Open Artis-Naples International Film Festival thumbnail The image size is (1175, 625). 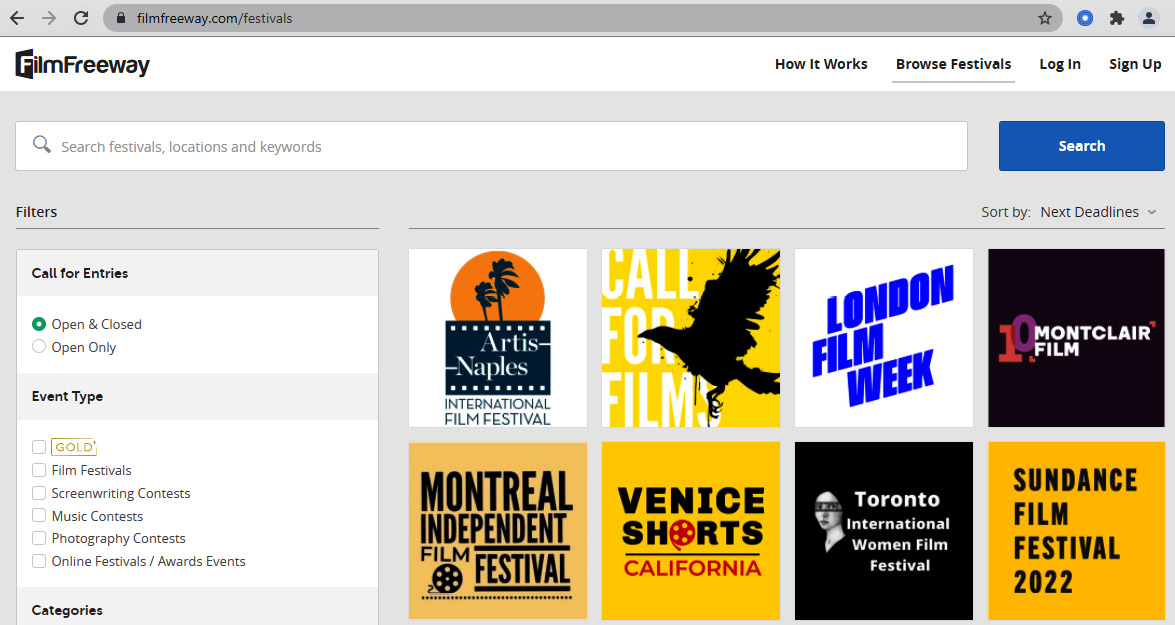coord(498,338)
